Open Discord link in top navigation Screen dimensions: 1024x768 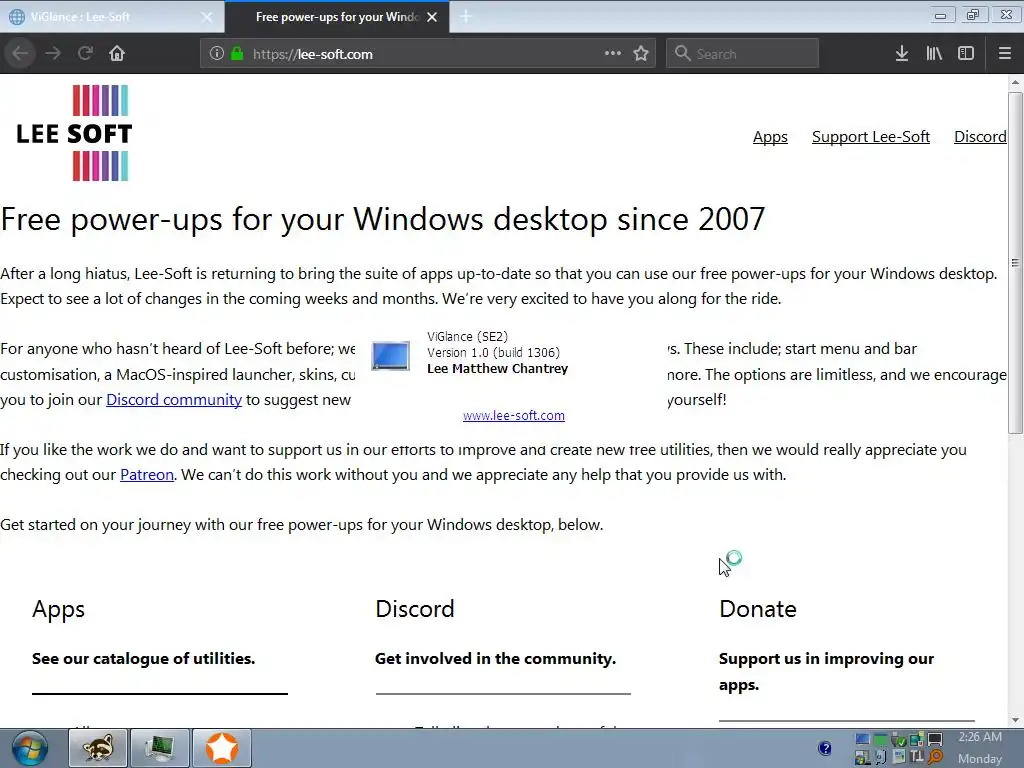coord(980,136)
